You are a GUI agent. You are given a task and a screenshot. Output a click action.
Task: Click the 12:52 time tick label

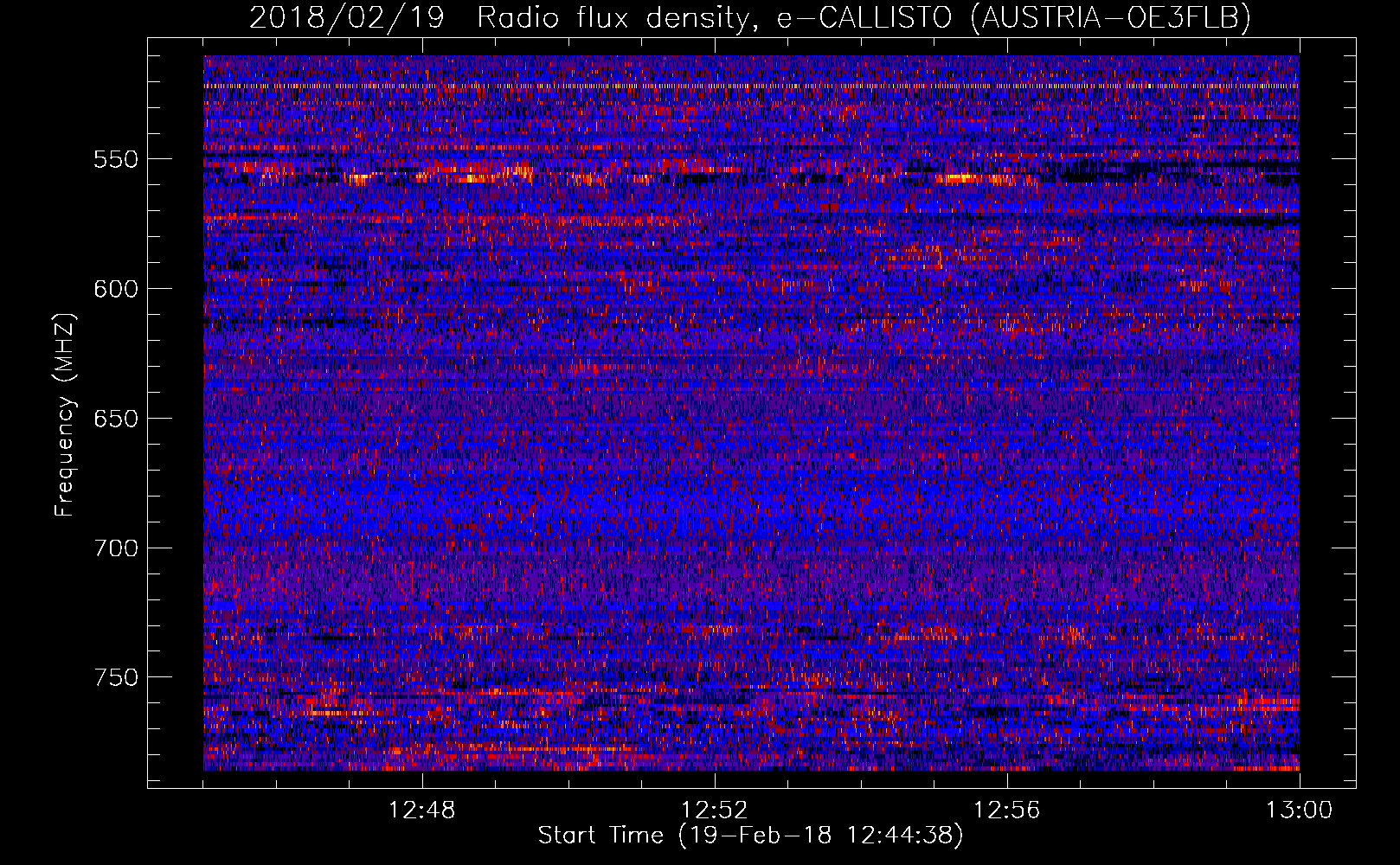(x=715, y=811)
